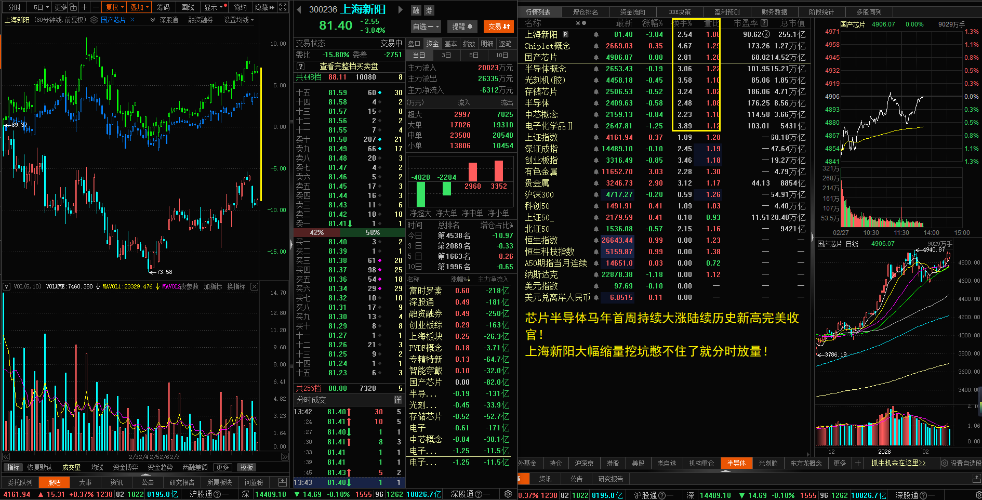
Task: Click chart scroll-left arrow under volume panel
Action: point(7,457)
